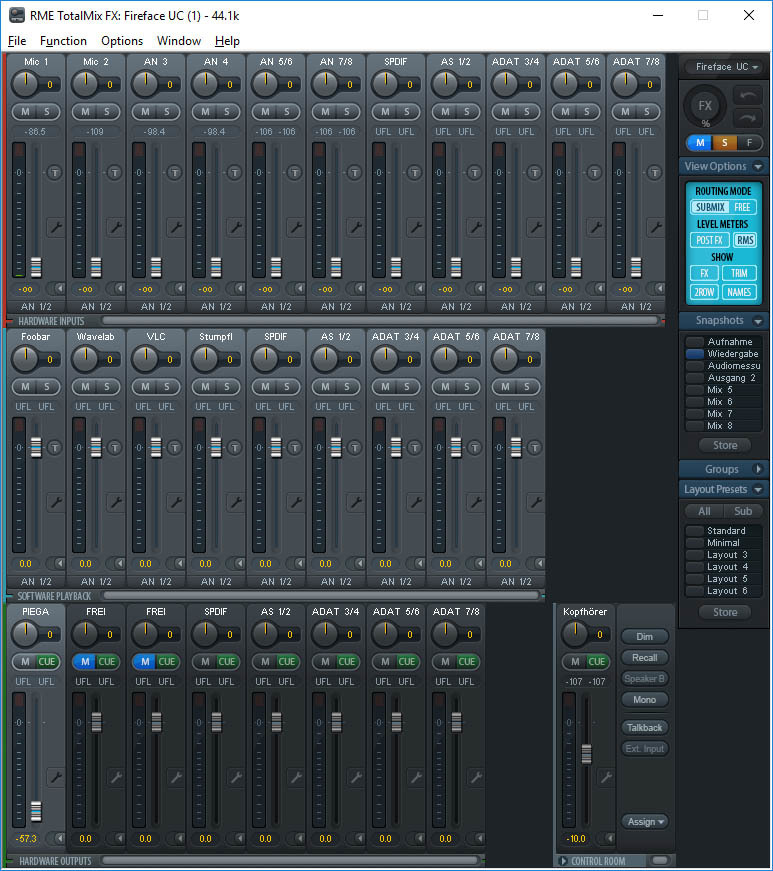
Task: Solo the AN 3 input channel
Action: tap(166, 111)
